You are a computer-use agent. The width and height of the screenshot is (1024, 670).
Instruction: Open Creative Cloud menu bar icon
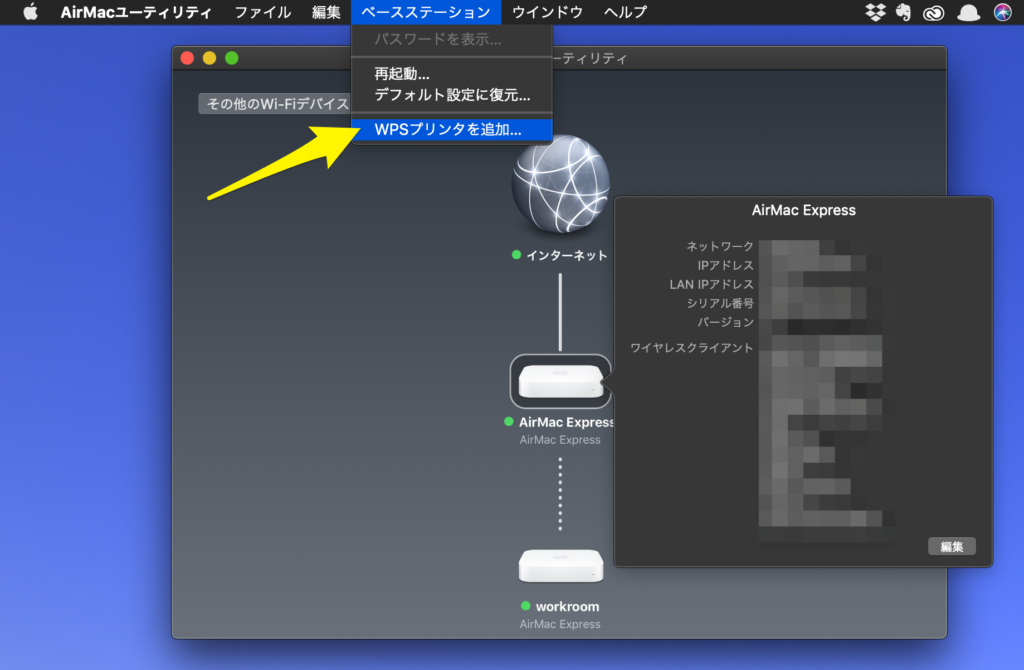(933, 12)
